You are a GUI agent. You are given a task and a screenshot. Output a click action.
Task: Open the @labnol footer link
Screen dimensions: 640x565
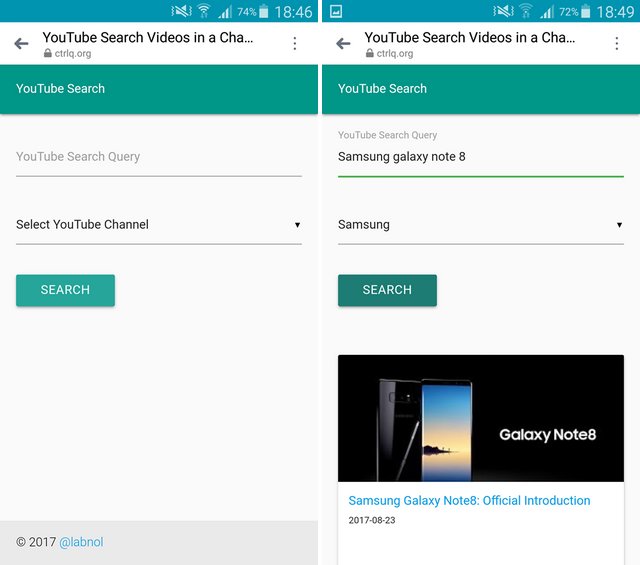[81, 542]
